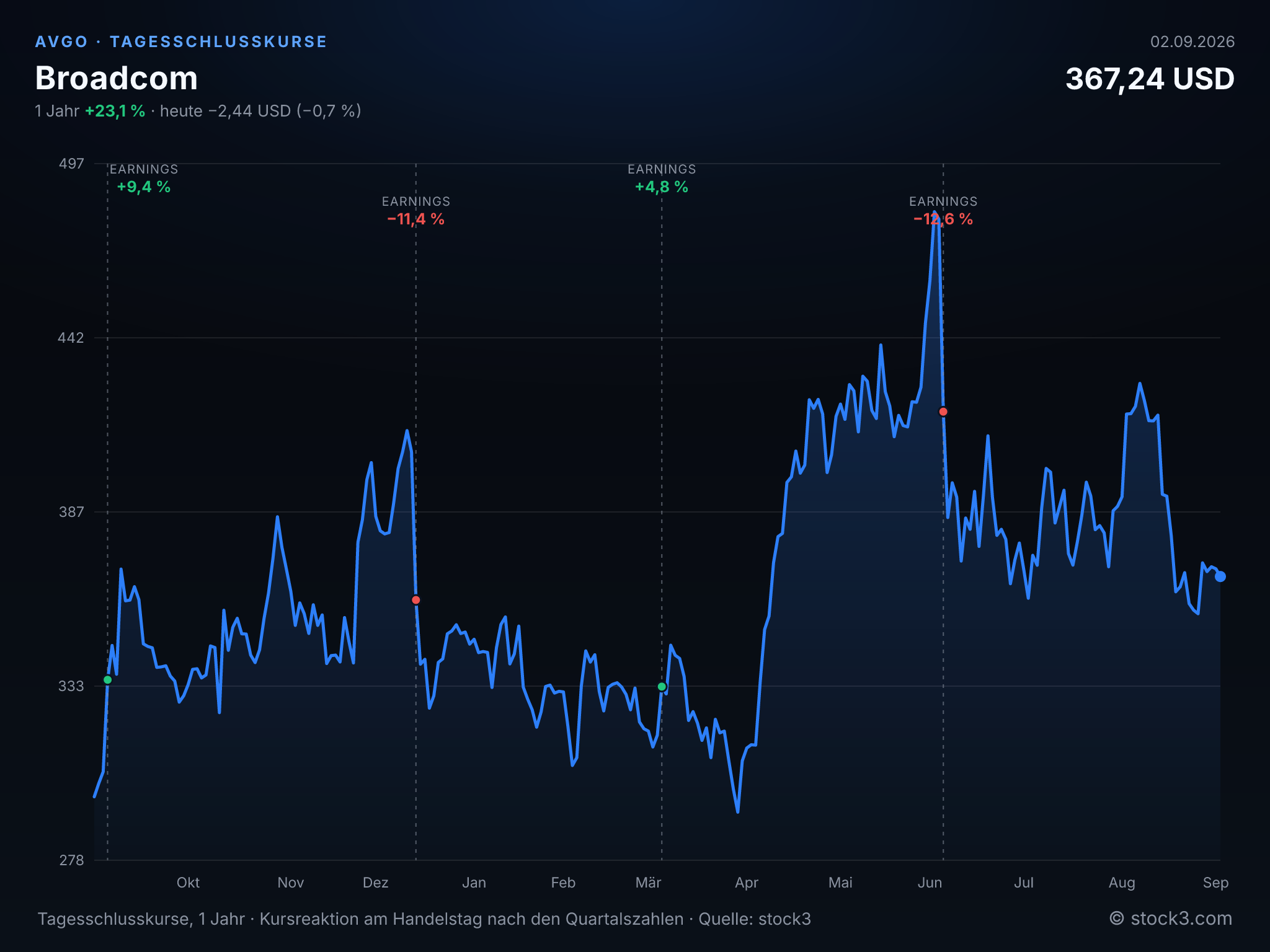Click the "Apr" month label
The width and height of the screenshot is (1270, 952).
747,883
